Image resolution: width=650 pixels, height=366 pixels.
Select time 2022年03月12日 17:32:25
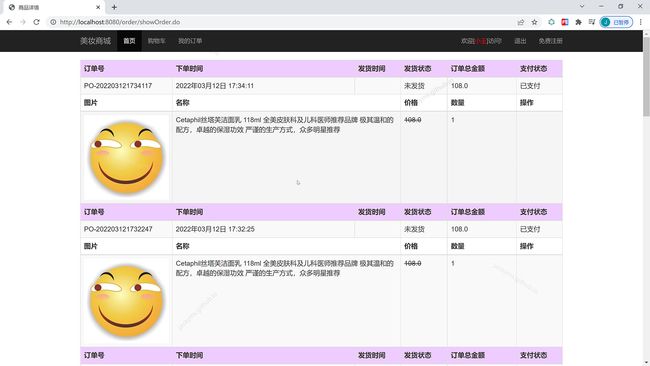click(215, 229)
